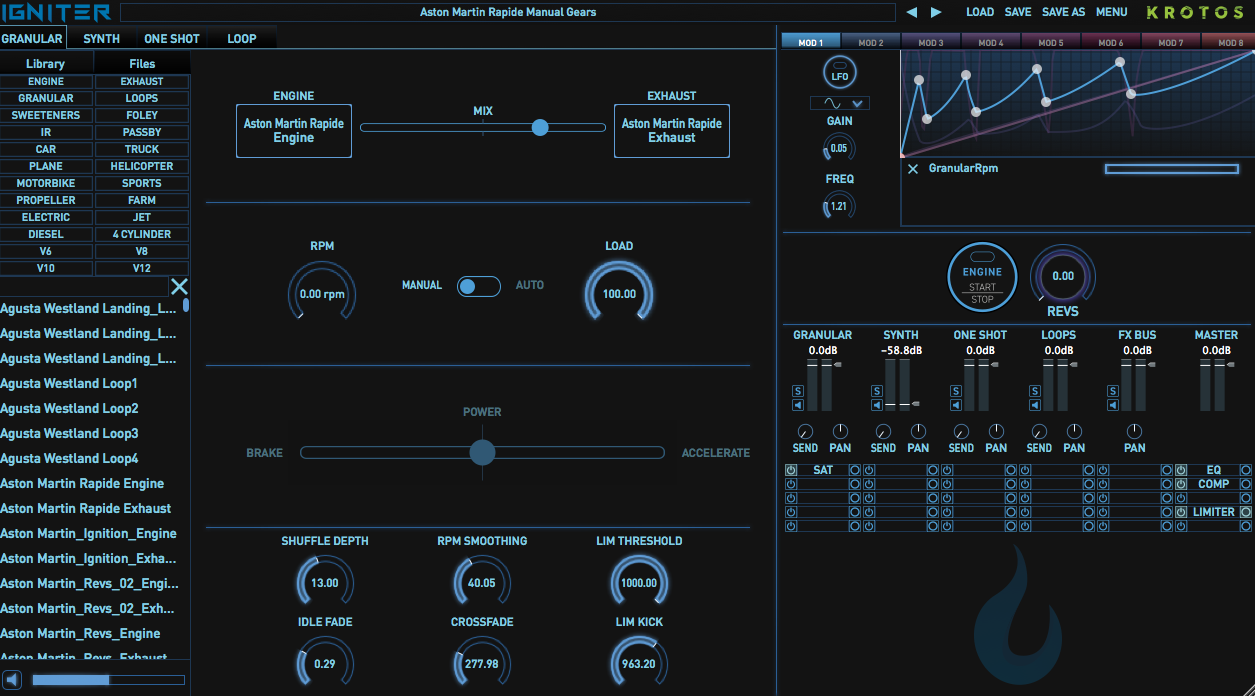Open the MENU button

click(1112, 12)
